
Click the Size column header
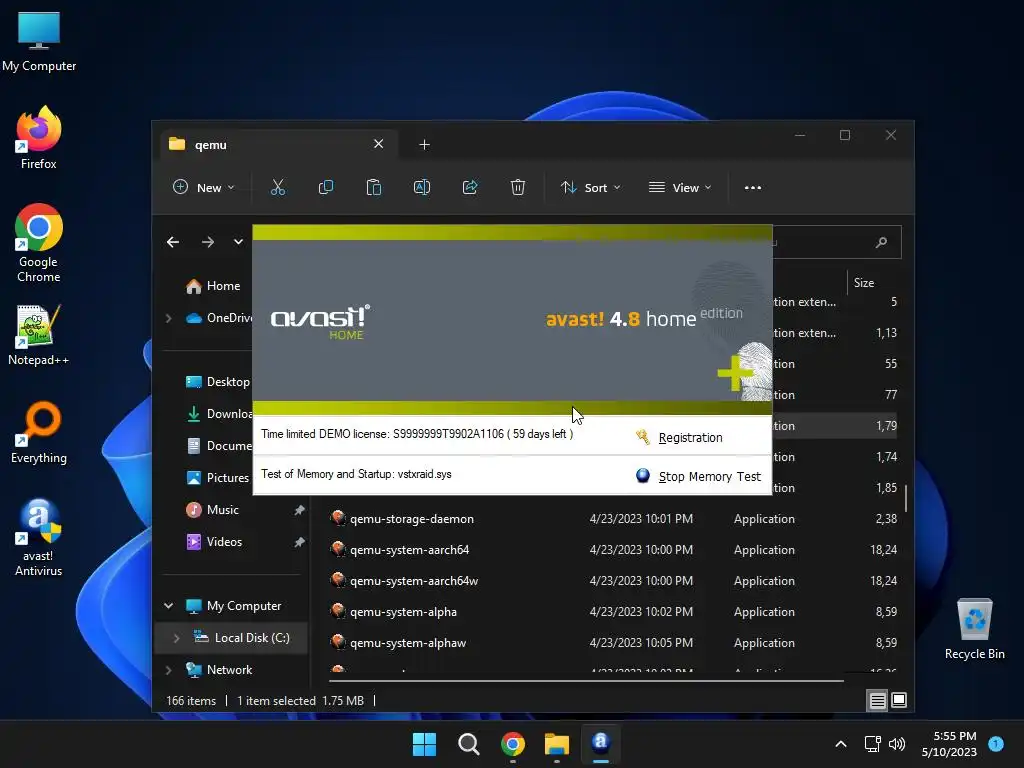point(864,283)
